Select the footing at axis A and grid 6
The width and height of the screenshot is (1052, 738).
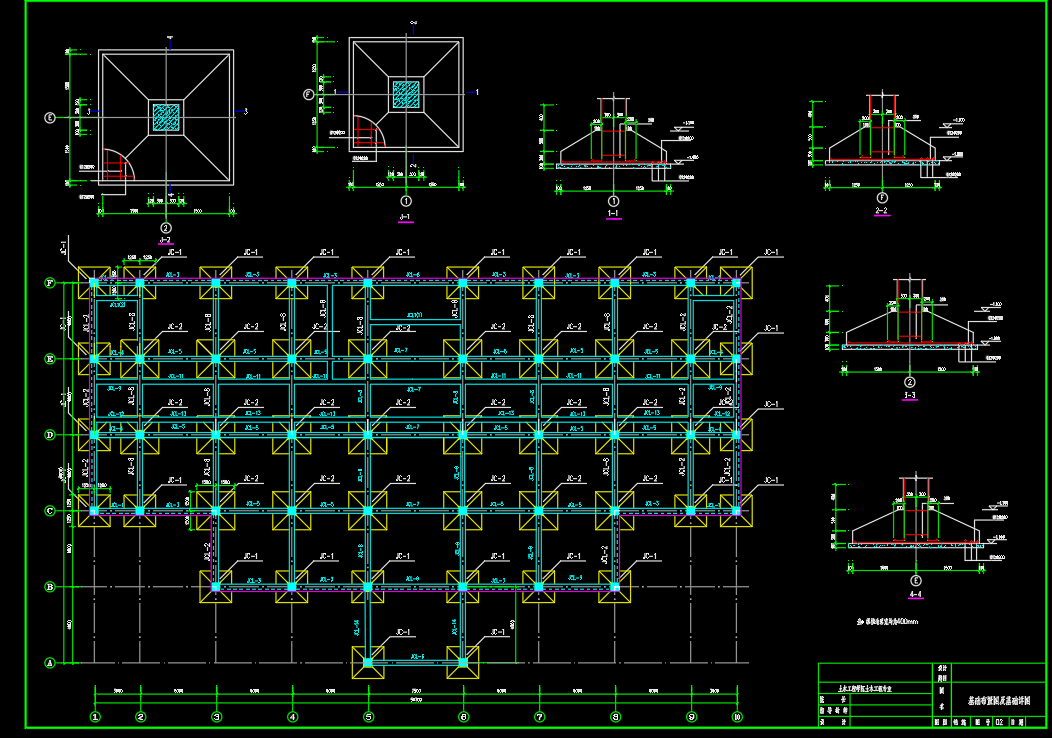click(463, 661)
